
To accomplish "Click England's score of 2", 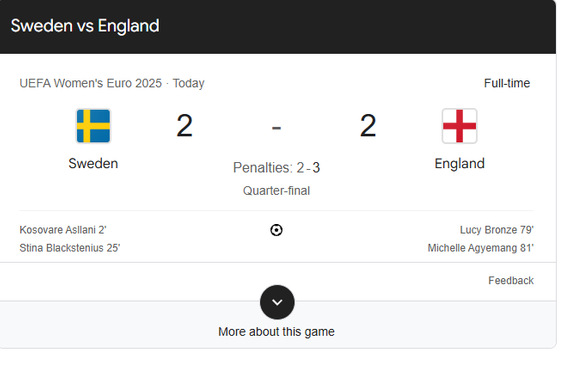I will point(368,126).
